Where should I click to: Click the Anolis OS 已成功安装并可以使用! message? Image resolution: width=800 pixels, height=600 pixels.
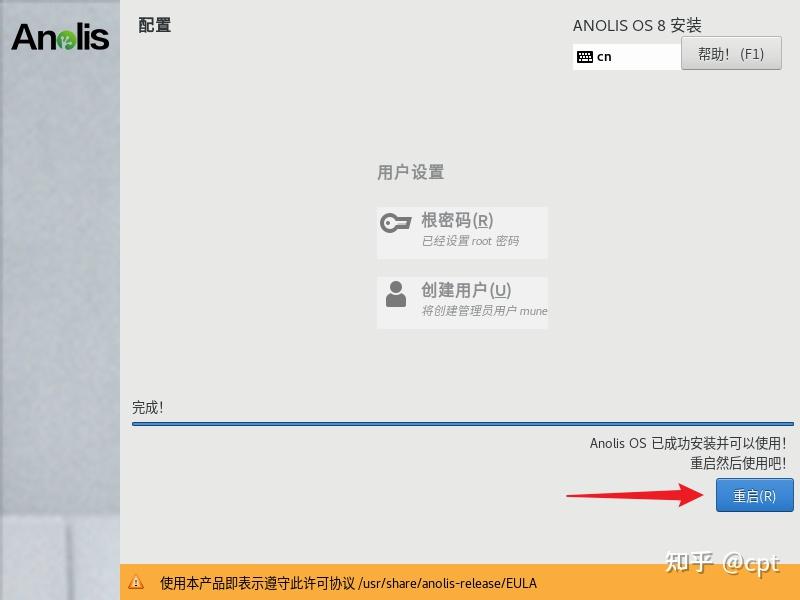[x=688, y=443]
